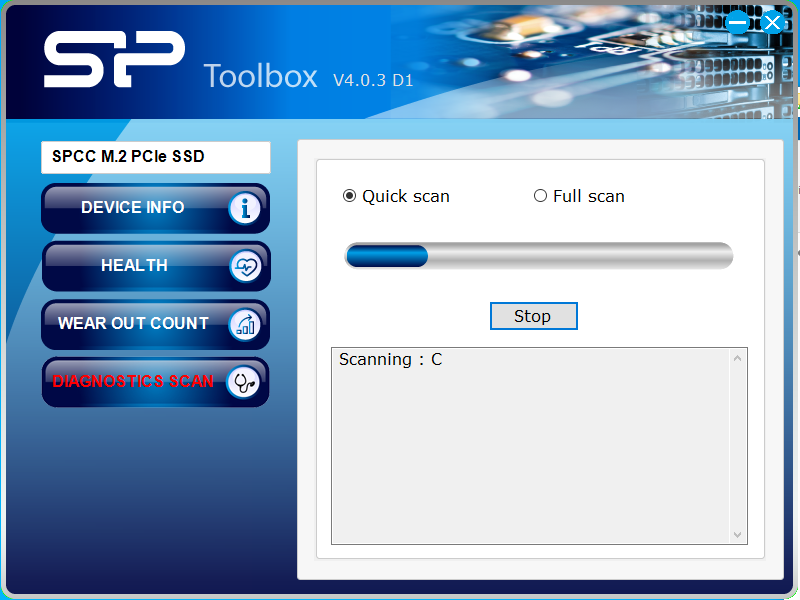Click the scan log's scroll up arrow
This screenshot has height=600, width=800.
[737, 359]
